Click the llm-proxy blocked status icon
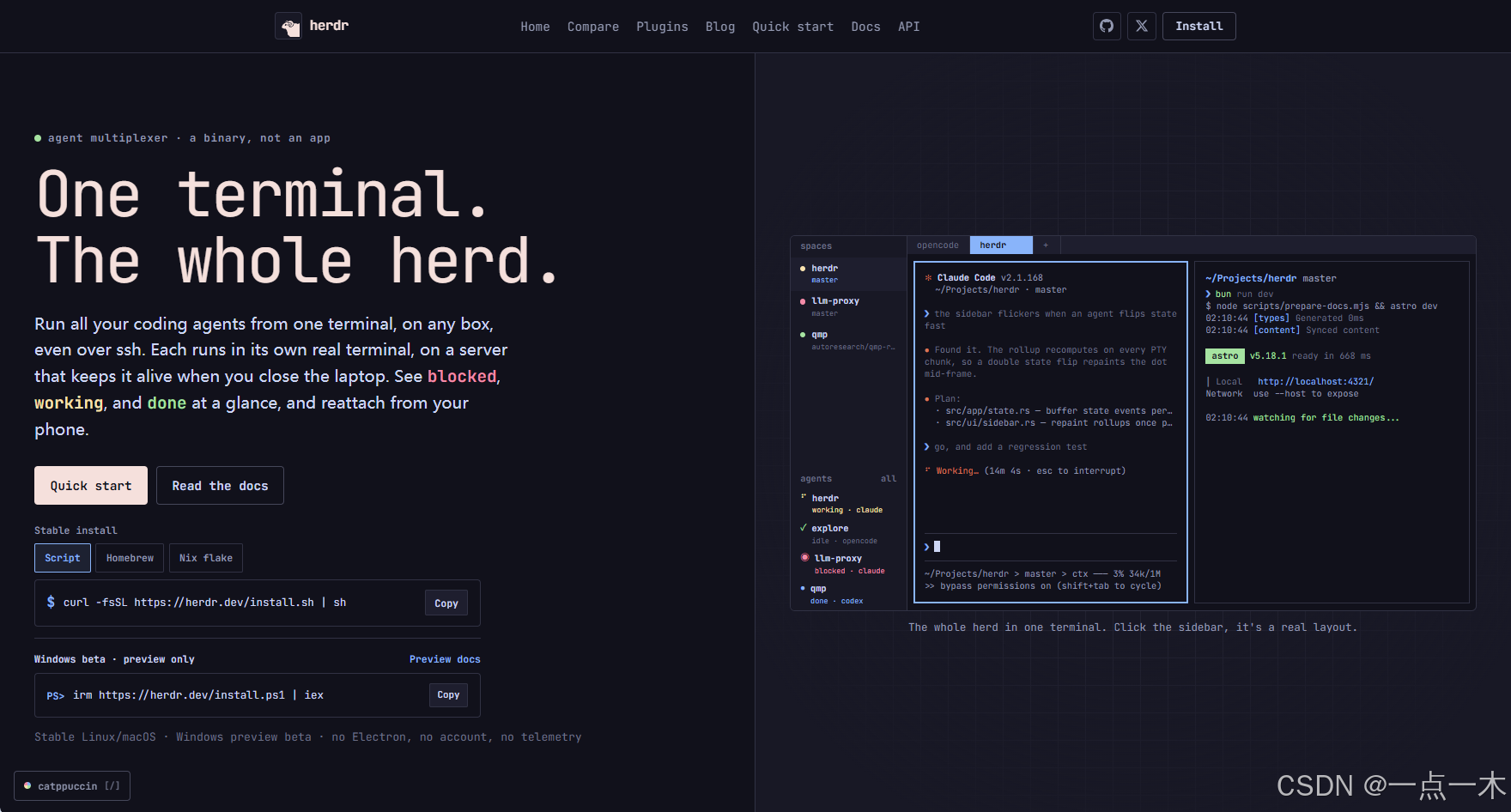 (x=804, y=558)
